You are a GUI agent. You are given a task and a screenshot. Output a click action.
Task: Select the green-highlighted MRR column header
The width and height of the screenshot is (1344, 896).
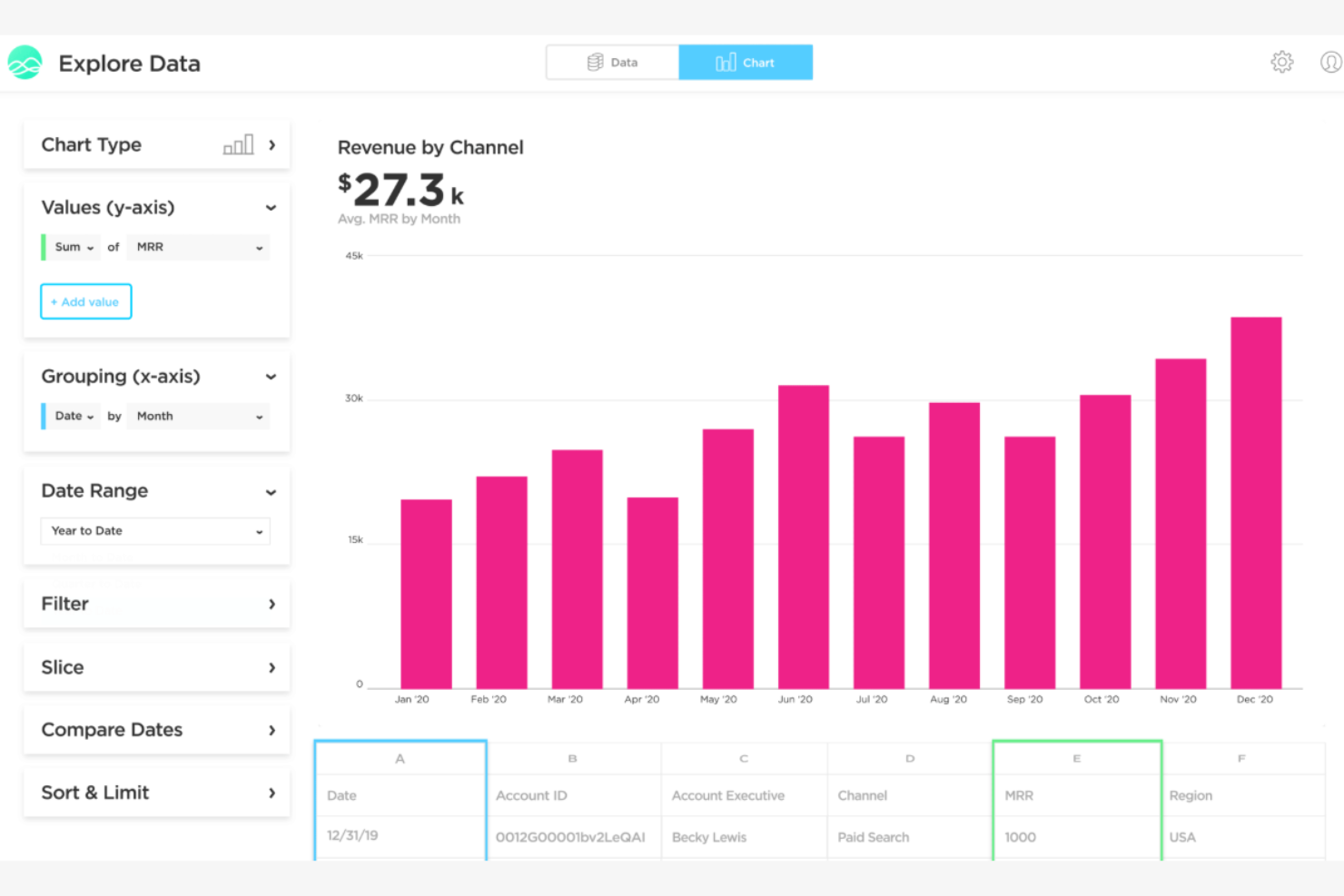coord(1076,758)
